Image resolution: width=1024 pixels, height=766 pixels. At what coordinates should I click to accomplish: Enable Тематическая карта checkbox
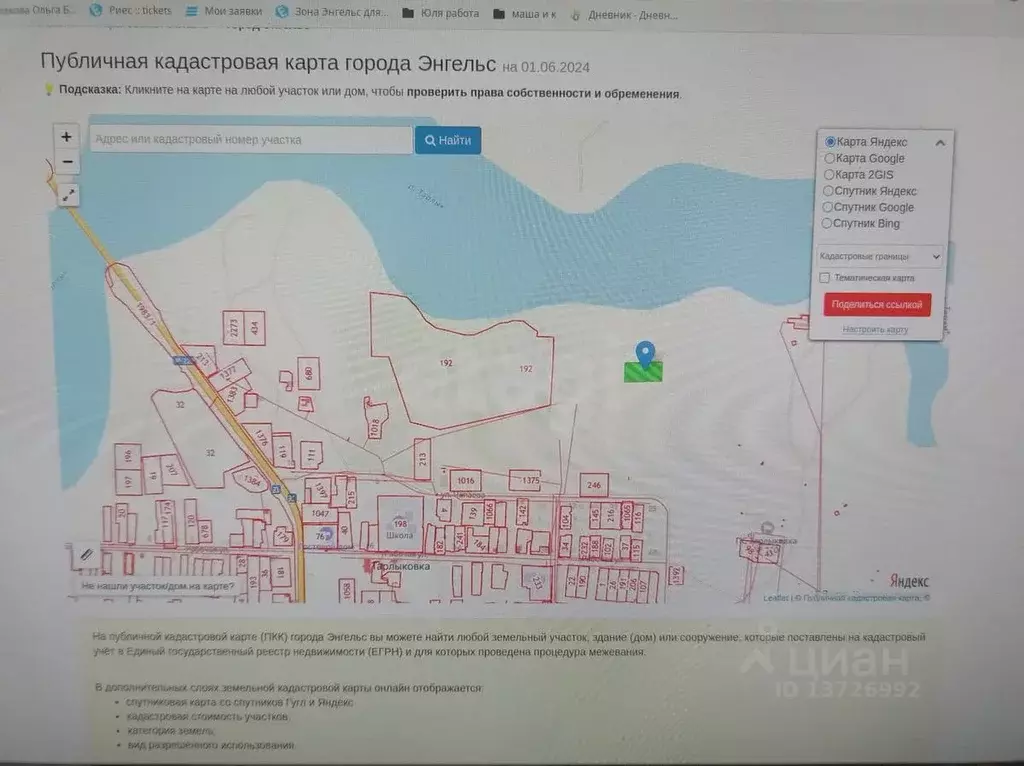(x=825, y=278)
